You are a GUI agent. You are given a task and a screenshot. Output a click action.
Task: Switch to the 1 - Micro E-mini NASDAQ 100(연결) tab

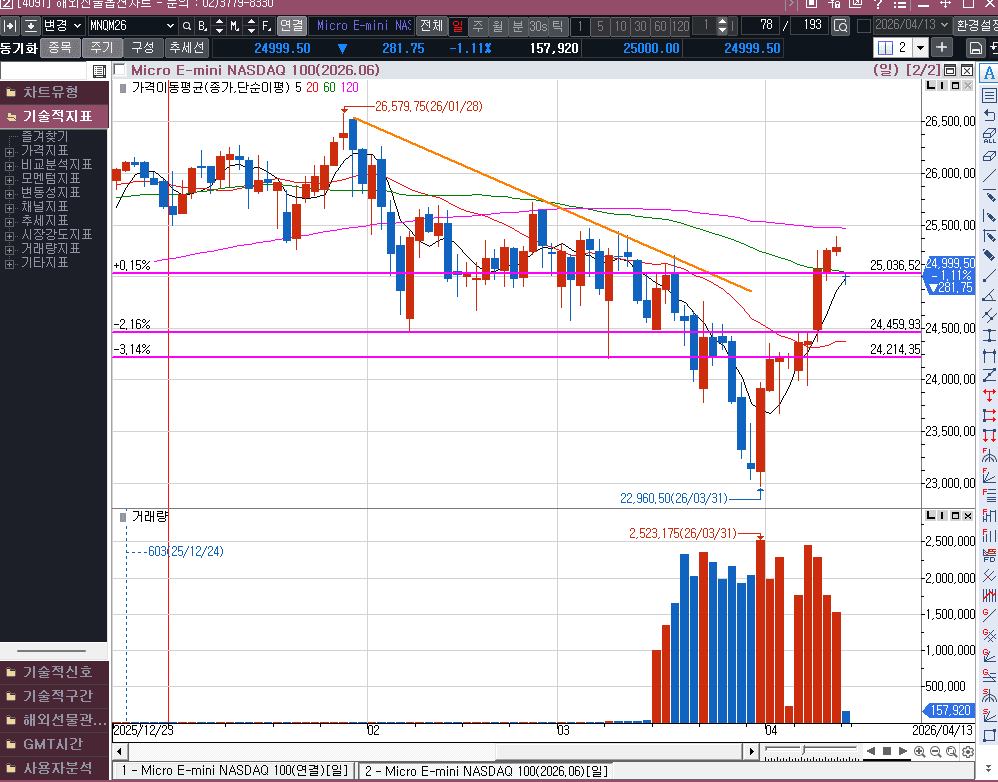233,770
